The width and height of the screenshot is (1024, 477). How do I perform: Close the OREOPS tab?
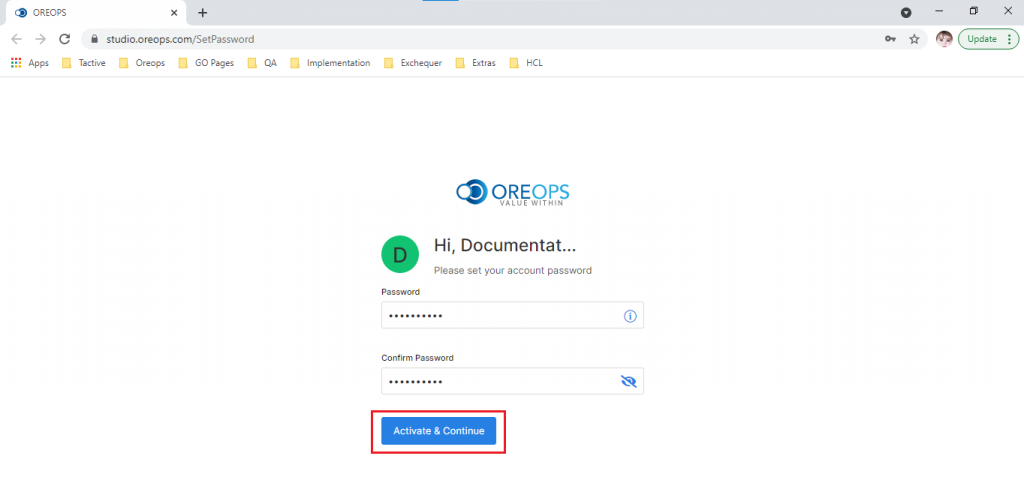point(174,12)
